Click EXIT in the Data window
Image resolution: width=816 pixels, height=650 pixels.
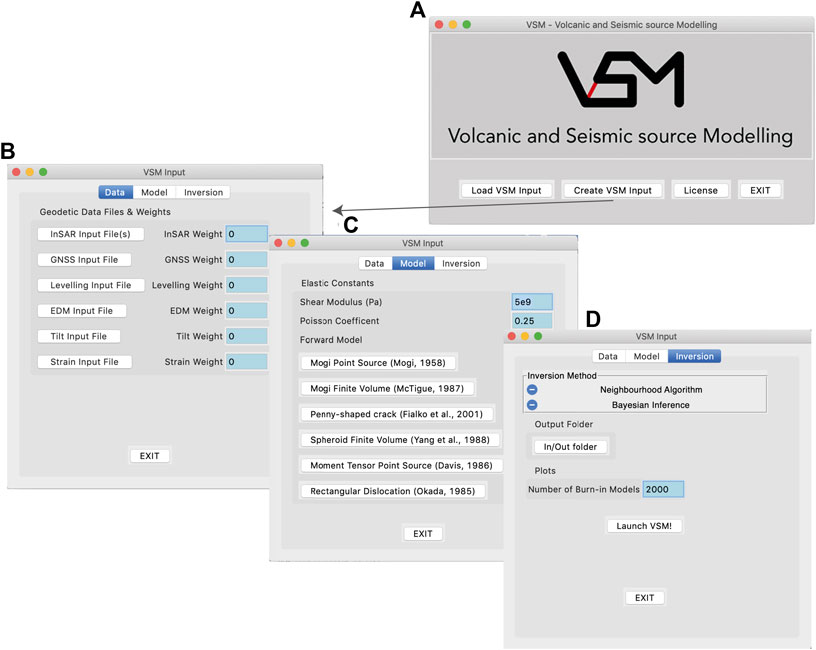point(149,456)
